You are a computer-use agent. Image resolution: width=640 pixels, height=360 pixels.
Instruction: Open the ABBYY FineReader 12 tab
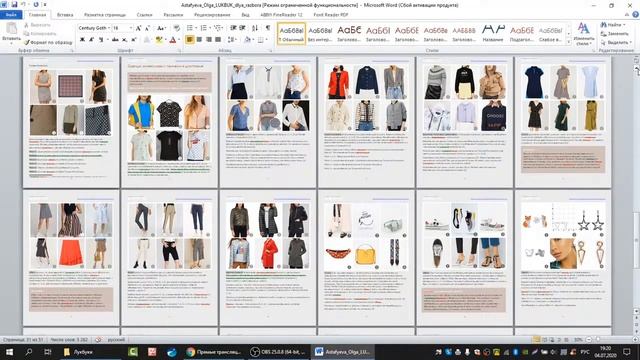point(281,15)
